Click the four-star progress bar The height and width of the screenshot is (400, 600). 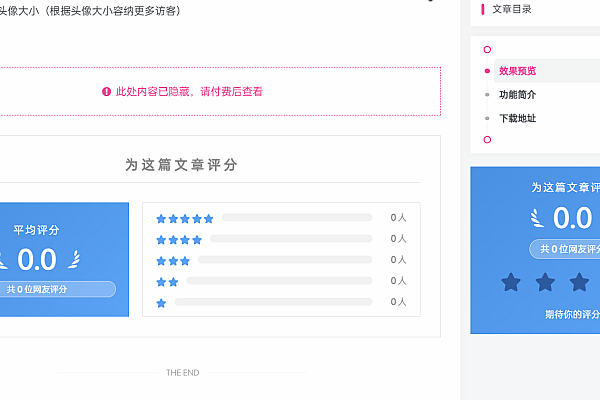[x=291, y=238]
